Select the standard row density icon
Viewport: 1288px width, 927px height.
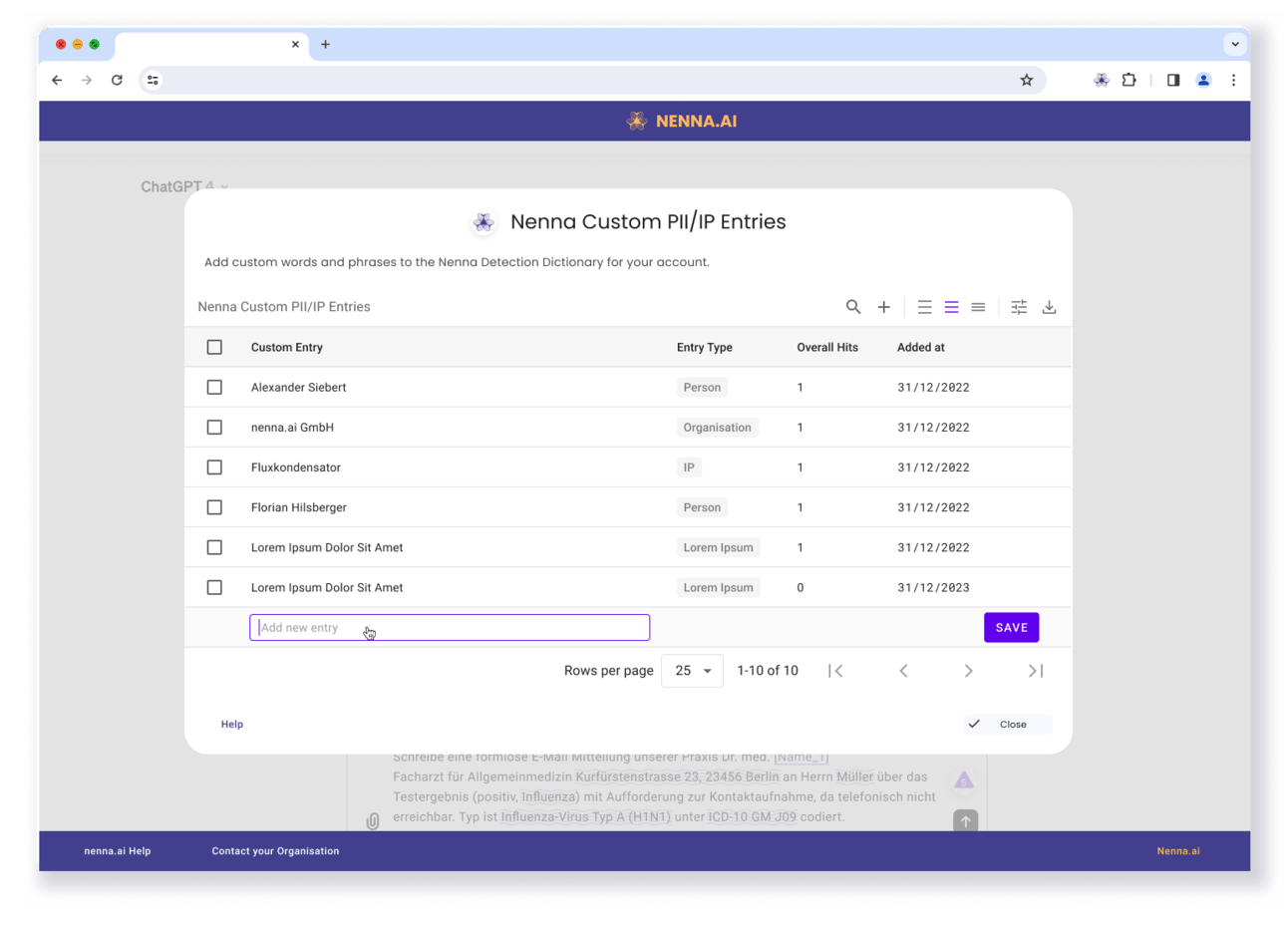[951, 307]
